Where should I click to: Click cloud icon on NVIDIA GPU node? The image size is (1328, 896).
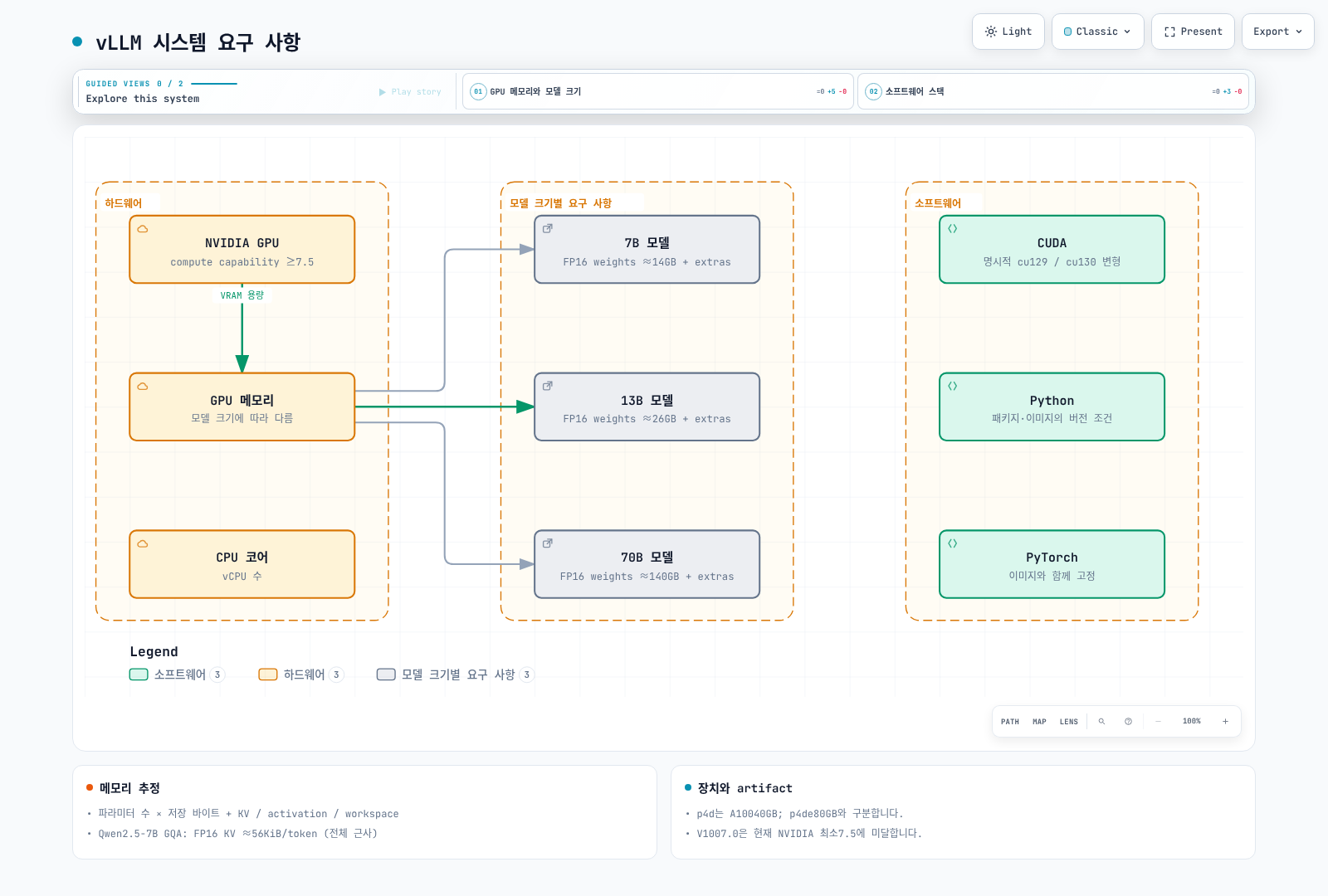coord(143,228)
